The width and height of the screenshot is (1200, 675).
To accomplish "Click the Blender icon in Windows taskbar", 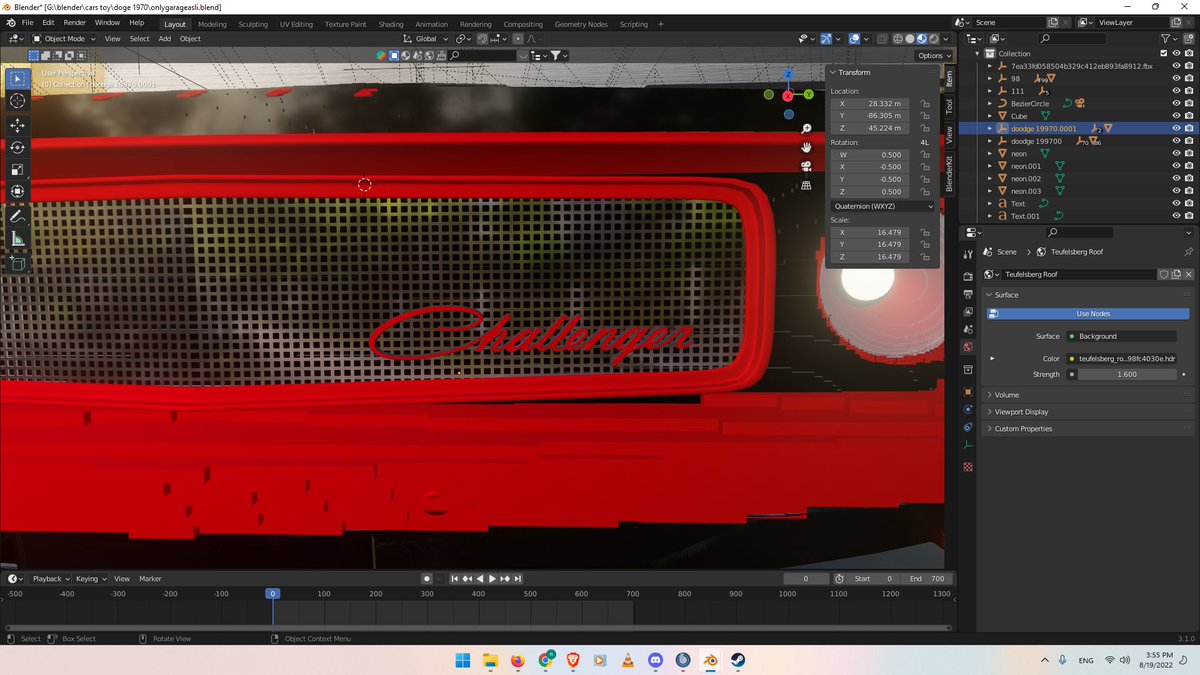I will tap(709, 660).
